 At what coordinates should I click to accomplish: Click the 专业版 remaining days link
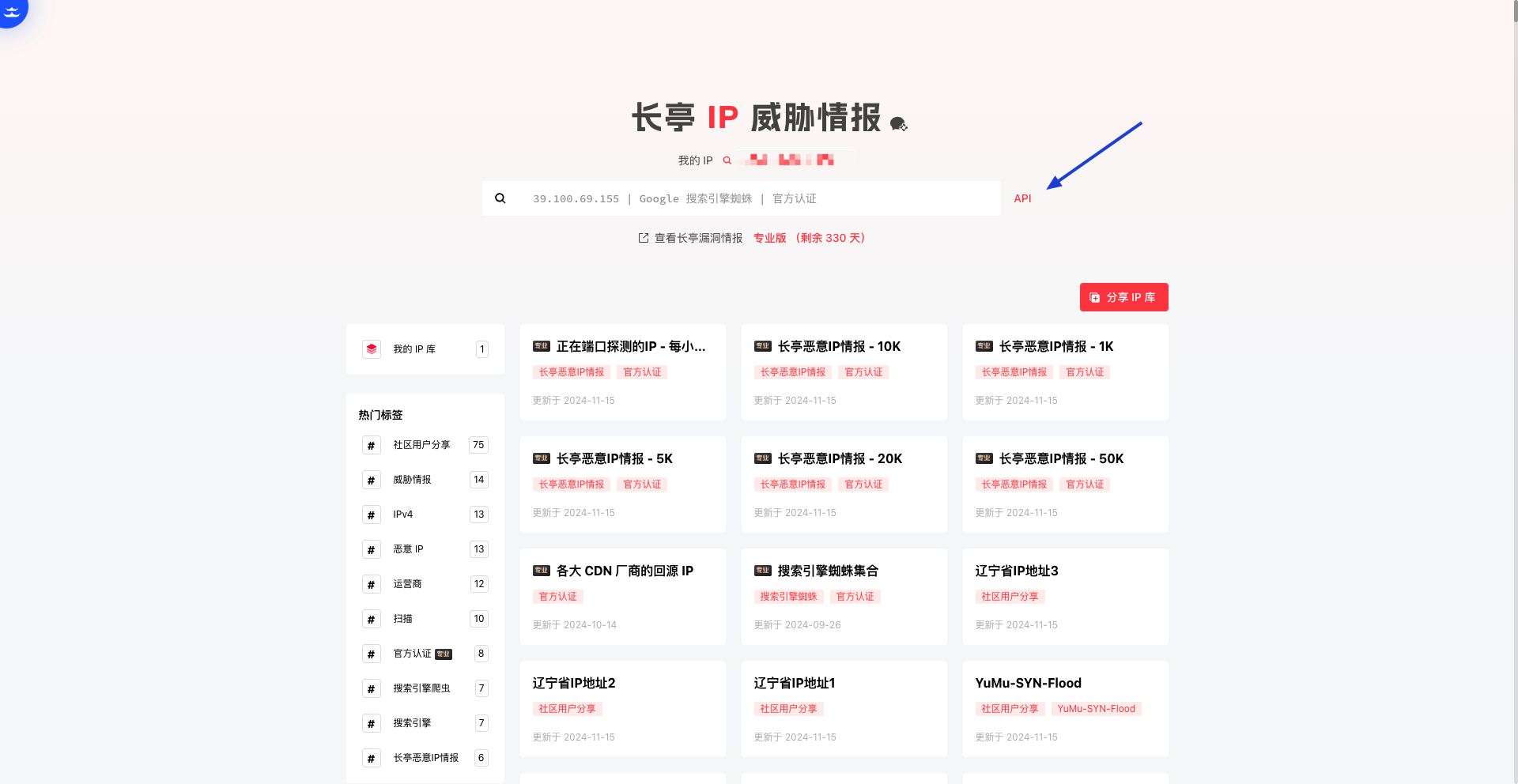point(810,238)
